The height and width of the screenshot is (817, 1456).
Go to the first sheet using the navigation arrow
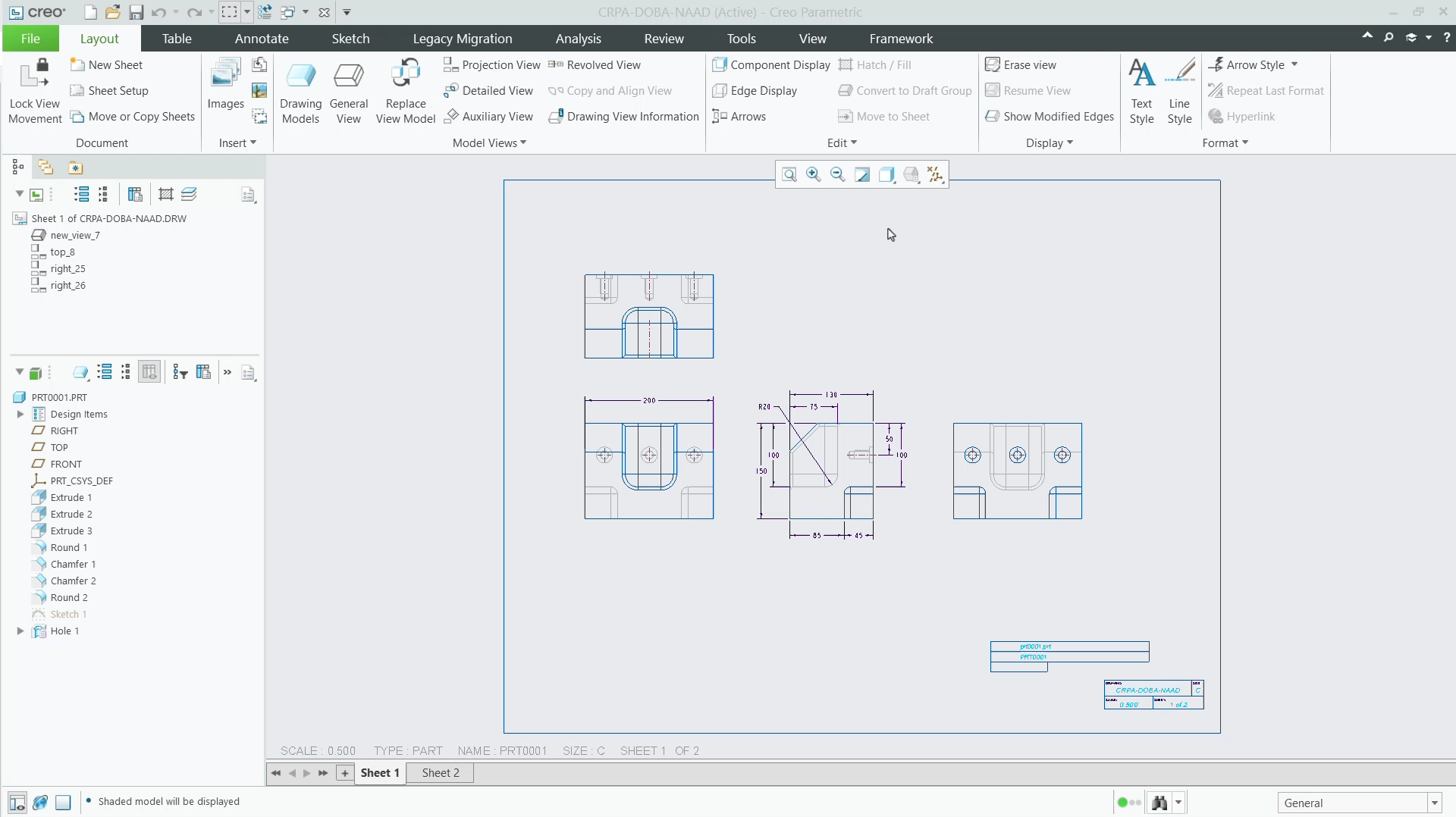tap(276, 772)
